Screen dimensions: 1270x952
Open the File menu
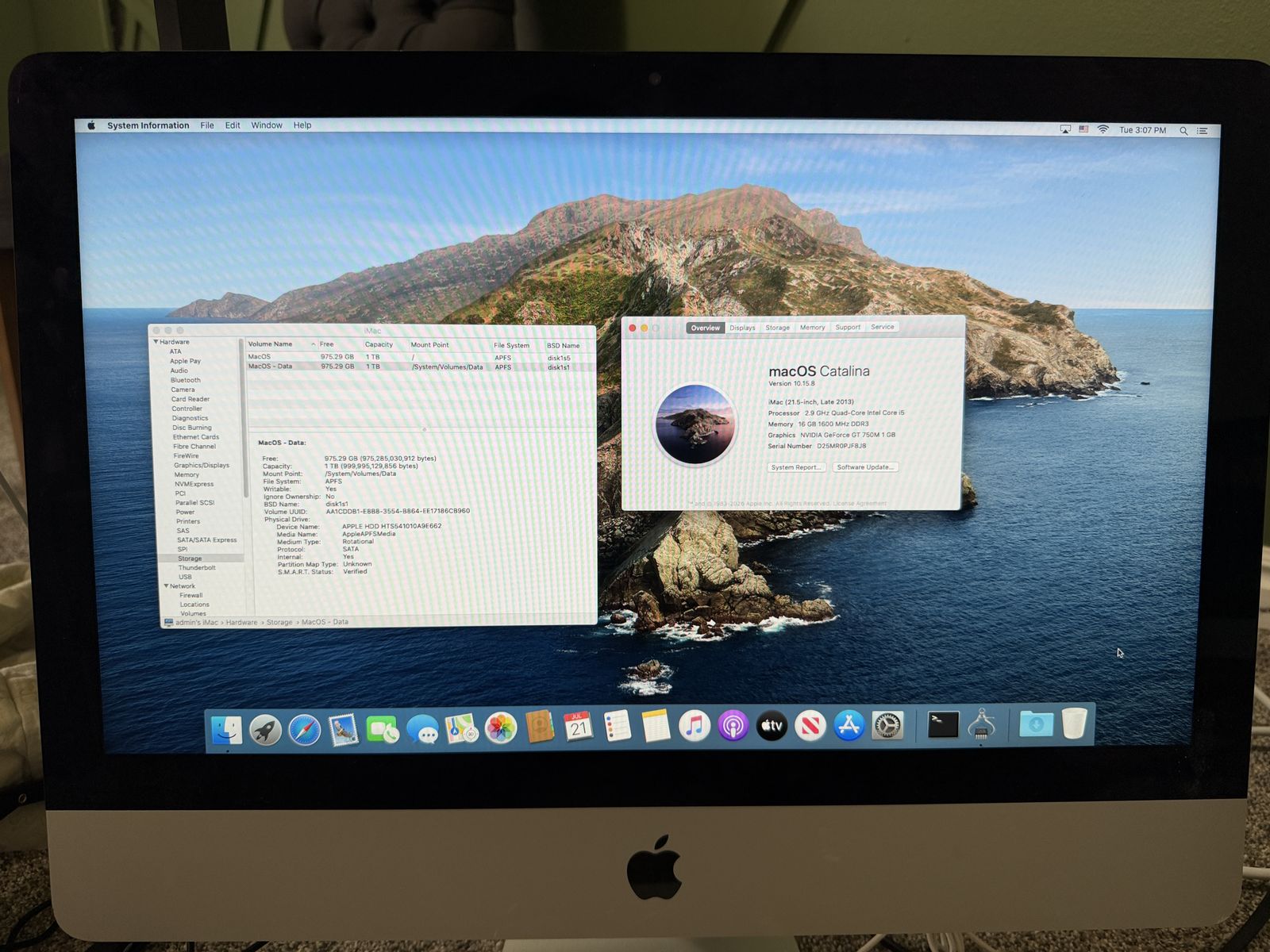pos(207,125)
